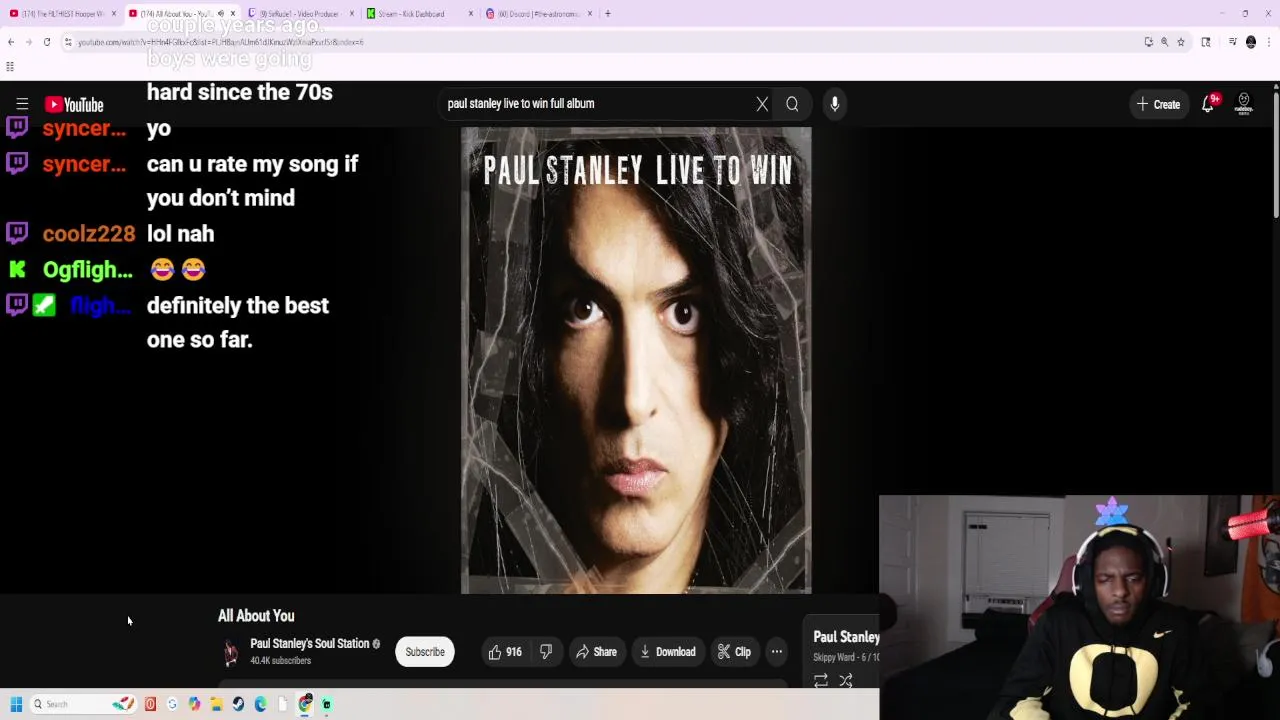Start voice search with microphone icon

tap(835, 104)
